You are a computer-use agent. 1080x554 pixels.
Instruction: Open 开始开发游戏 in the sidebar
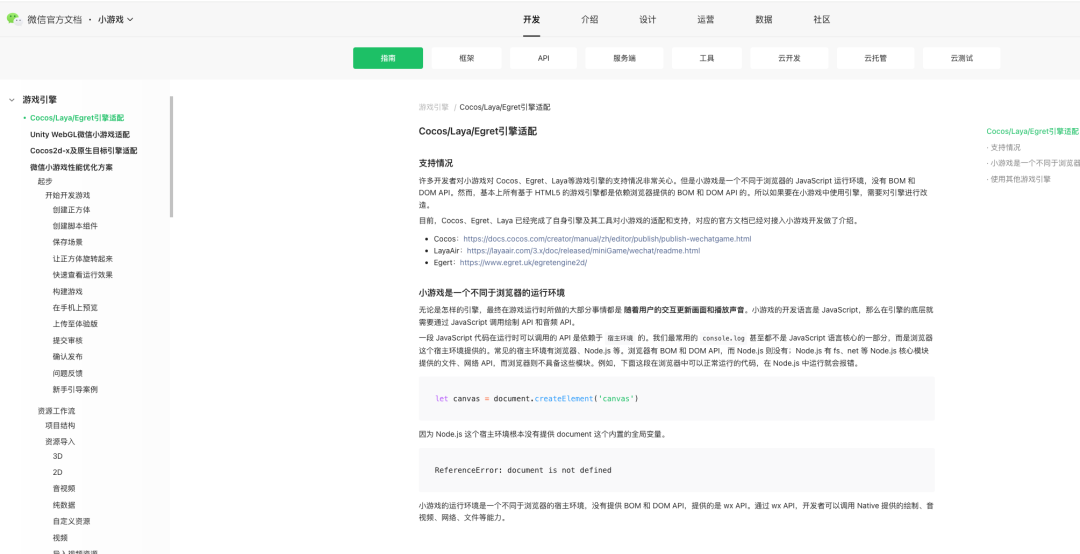68,195
